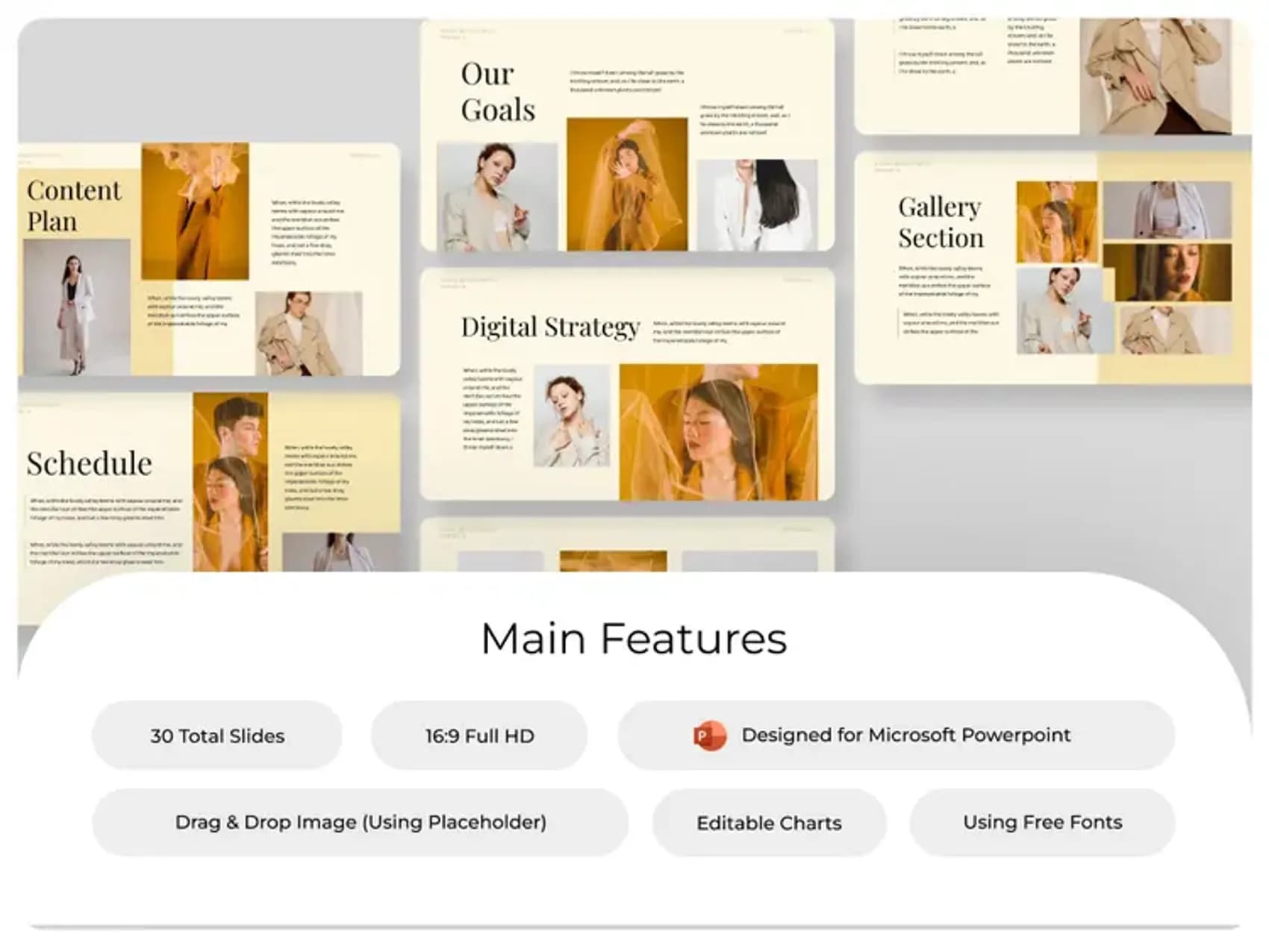Click the "Gallery Section" title text
The image size is (1269, 952).
click(x=941, y=222)
